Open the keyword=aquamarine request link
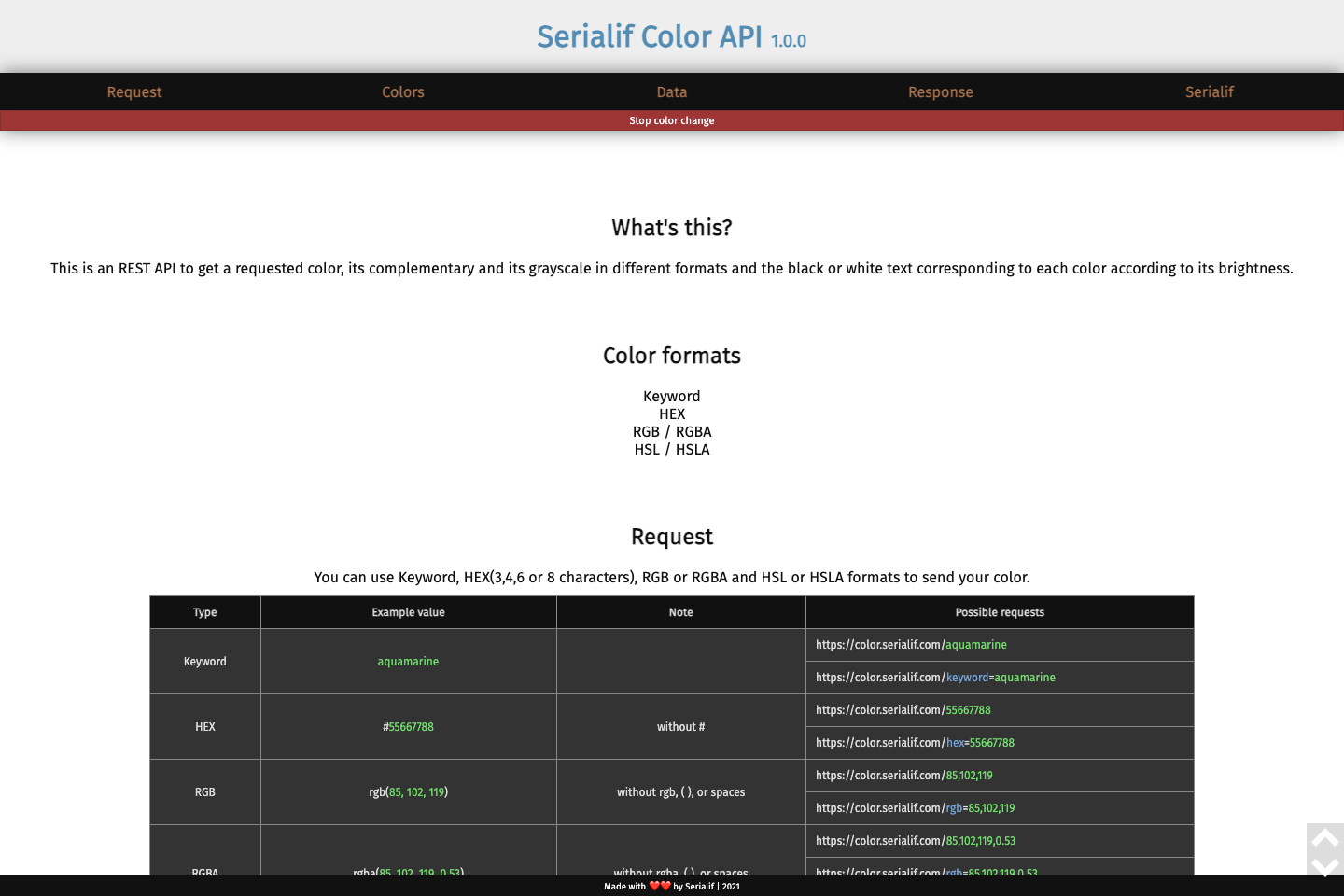This screenshot has width=1344, height=896. coord(935,677)
